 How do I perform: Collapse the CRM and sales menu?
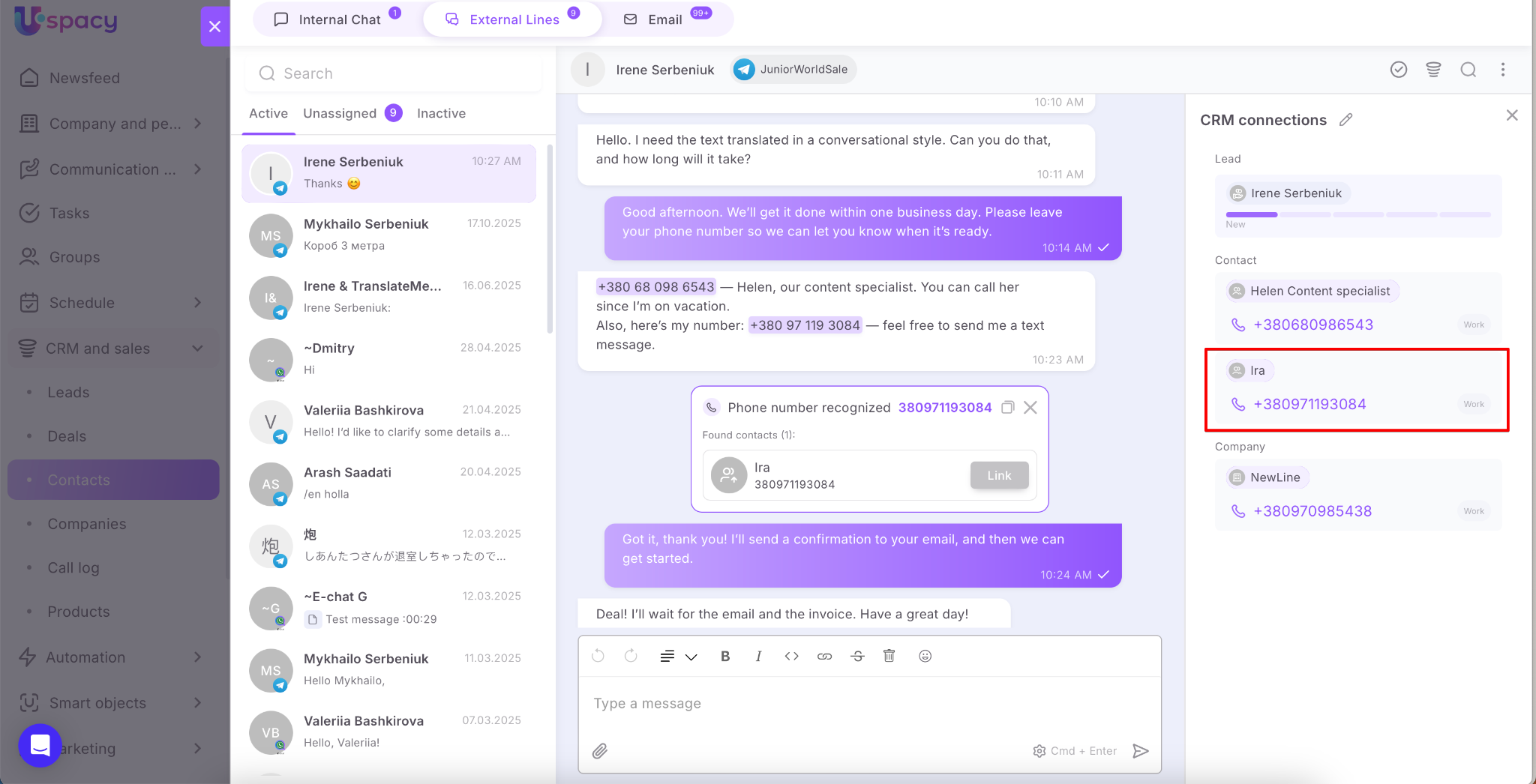point(197,349)
